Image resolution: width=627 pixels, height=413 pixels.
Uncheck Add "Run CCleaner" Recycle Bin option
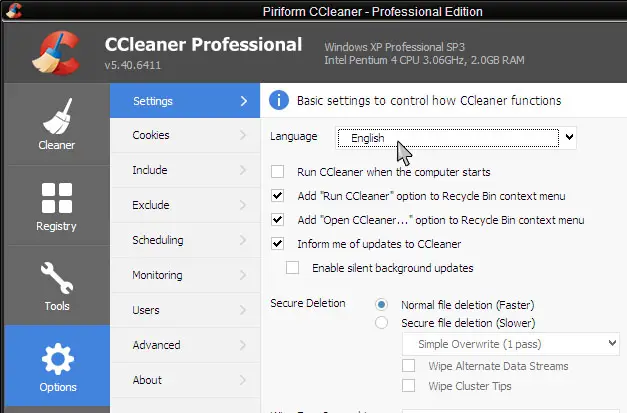(278, 196)
